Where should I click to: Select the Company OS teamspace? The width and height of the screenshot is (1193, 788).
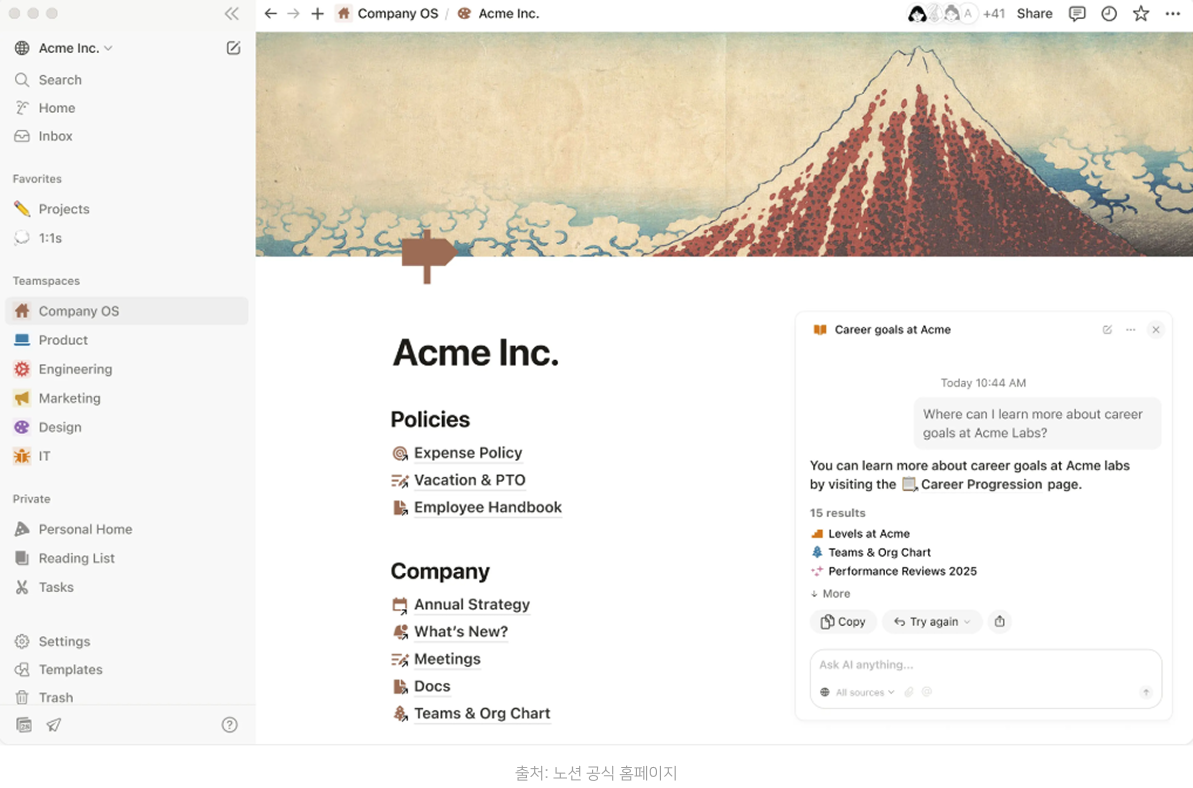pyautogui.click(x=126, y=311)
